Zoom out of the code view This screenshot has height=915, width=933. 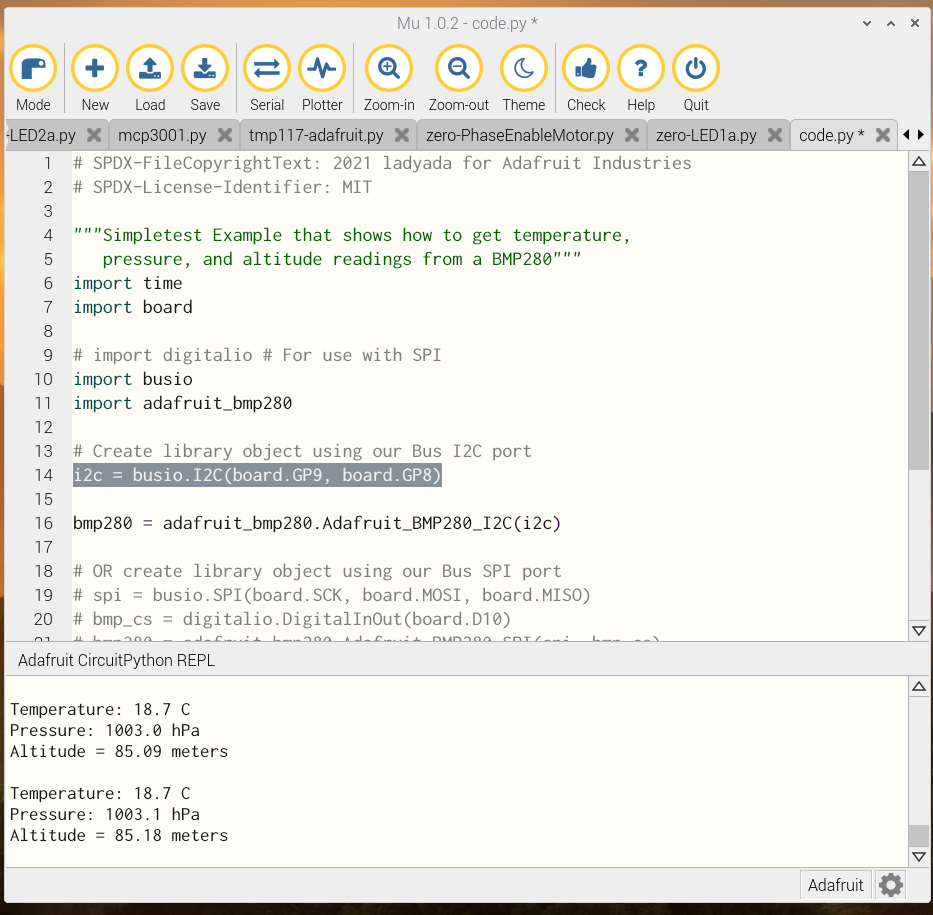pos(458,68)
